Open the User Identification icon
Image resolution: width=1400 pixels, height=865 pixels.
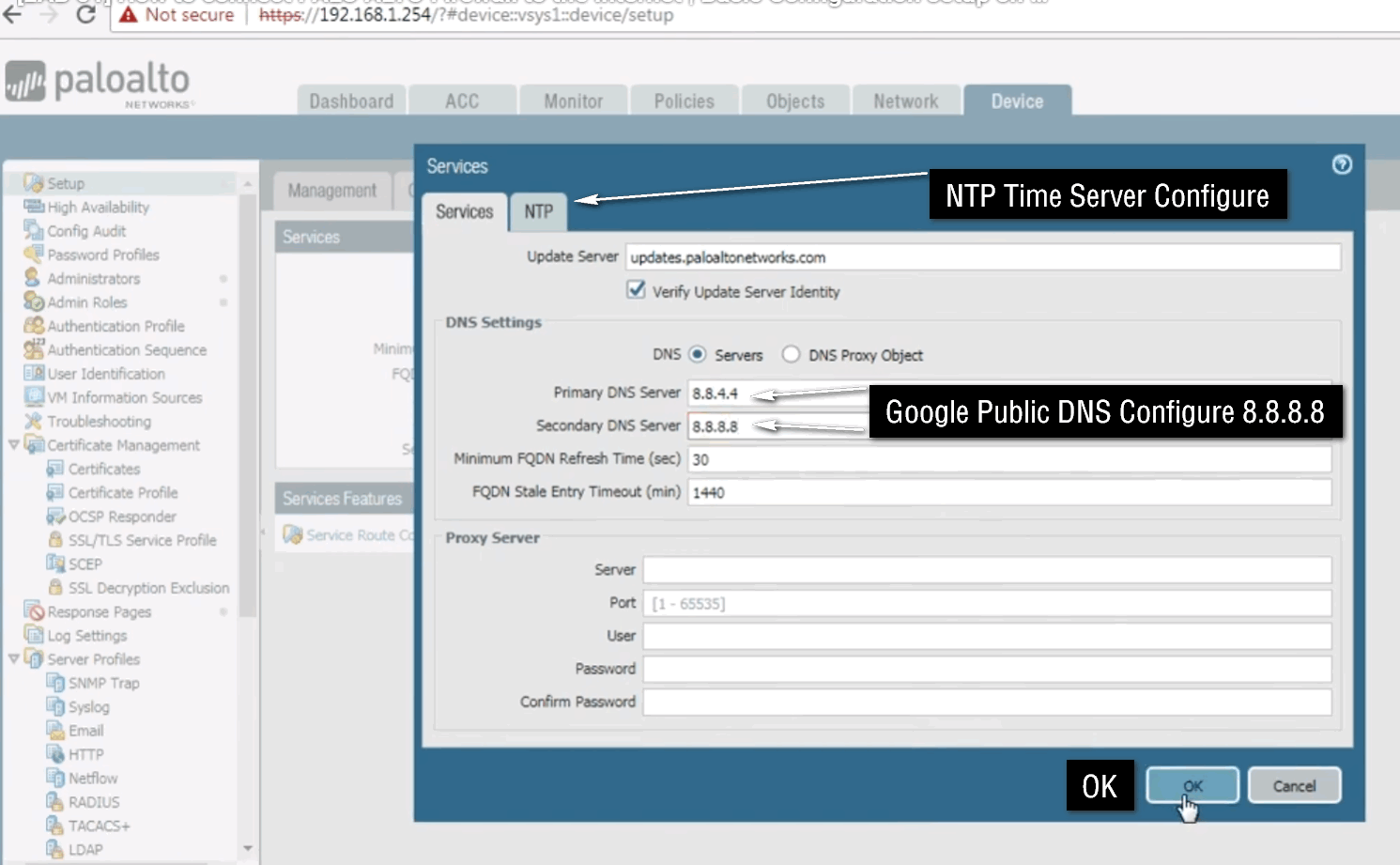tap(34, 373)
